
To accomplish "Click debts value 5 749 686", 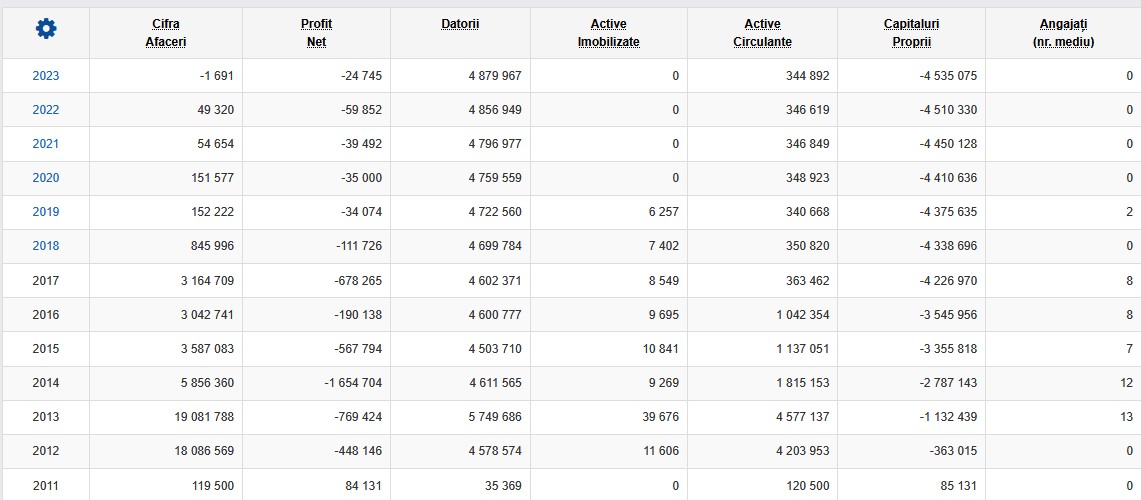I will (495, 417).
